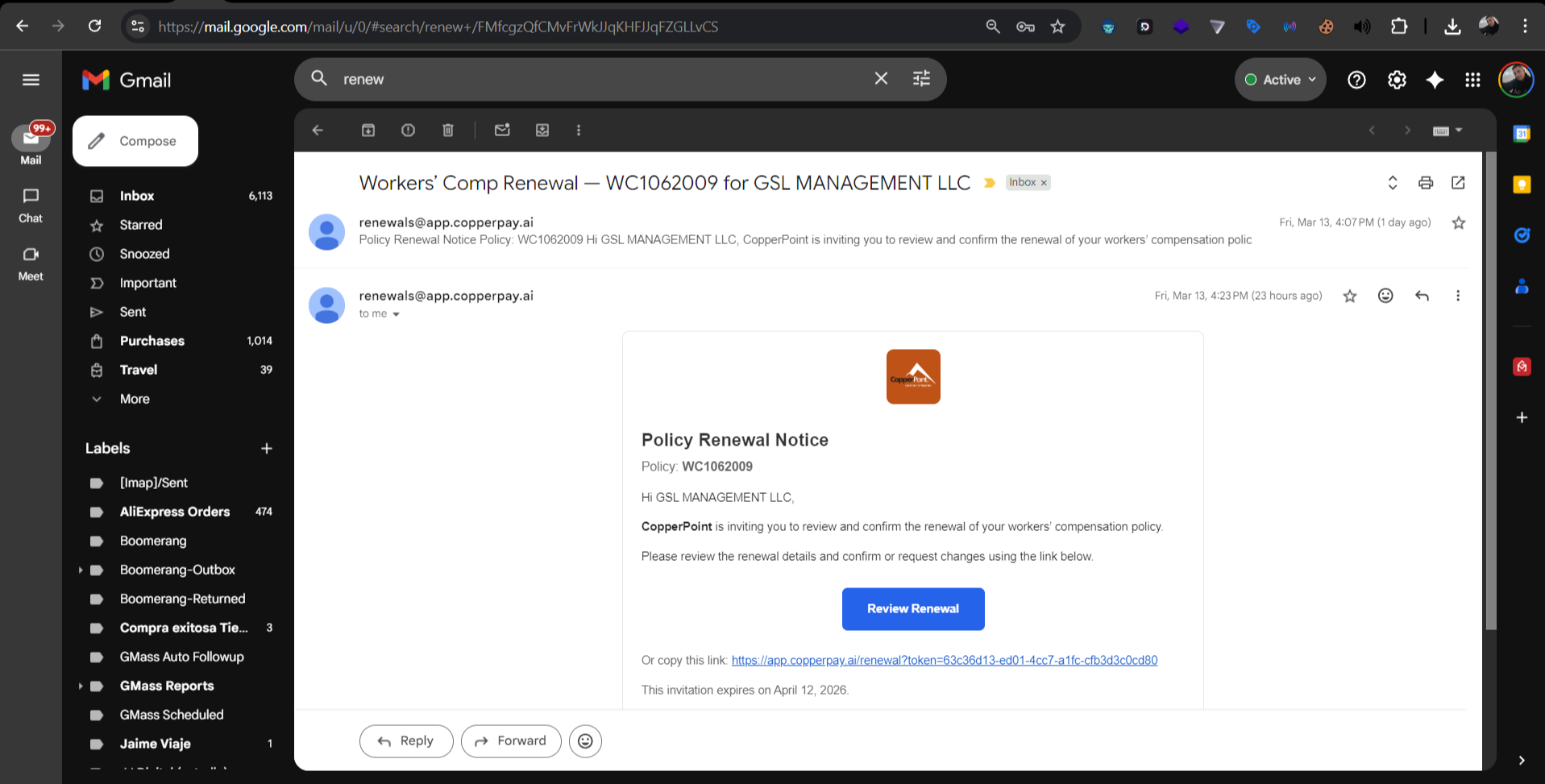Star the collapsed 4:07 PM message
The image size is (1545, 784).
(x=1458, y=223)
